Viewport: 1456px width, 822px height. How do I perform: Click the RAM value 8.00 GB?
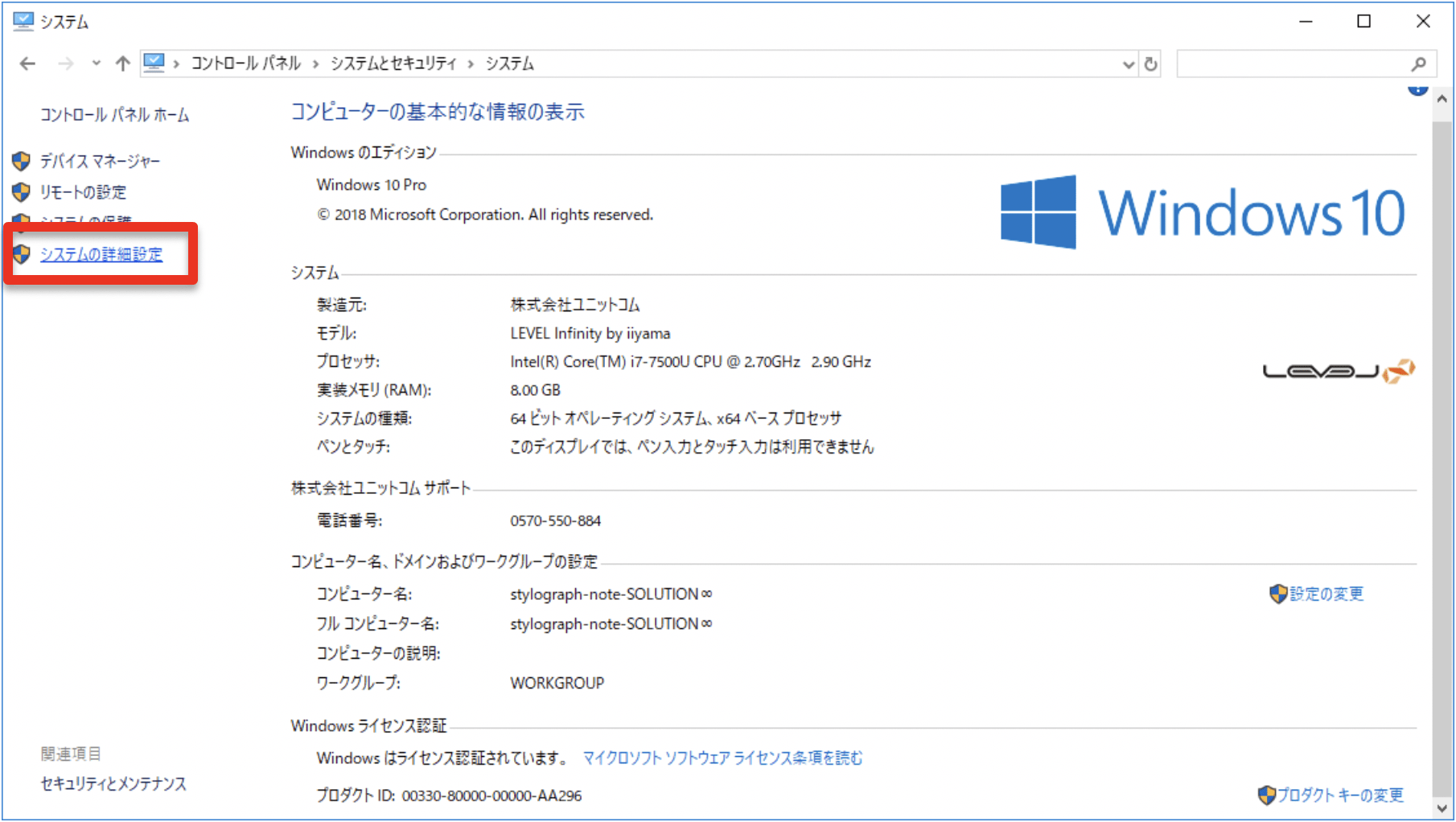tap(535, 390)
